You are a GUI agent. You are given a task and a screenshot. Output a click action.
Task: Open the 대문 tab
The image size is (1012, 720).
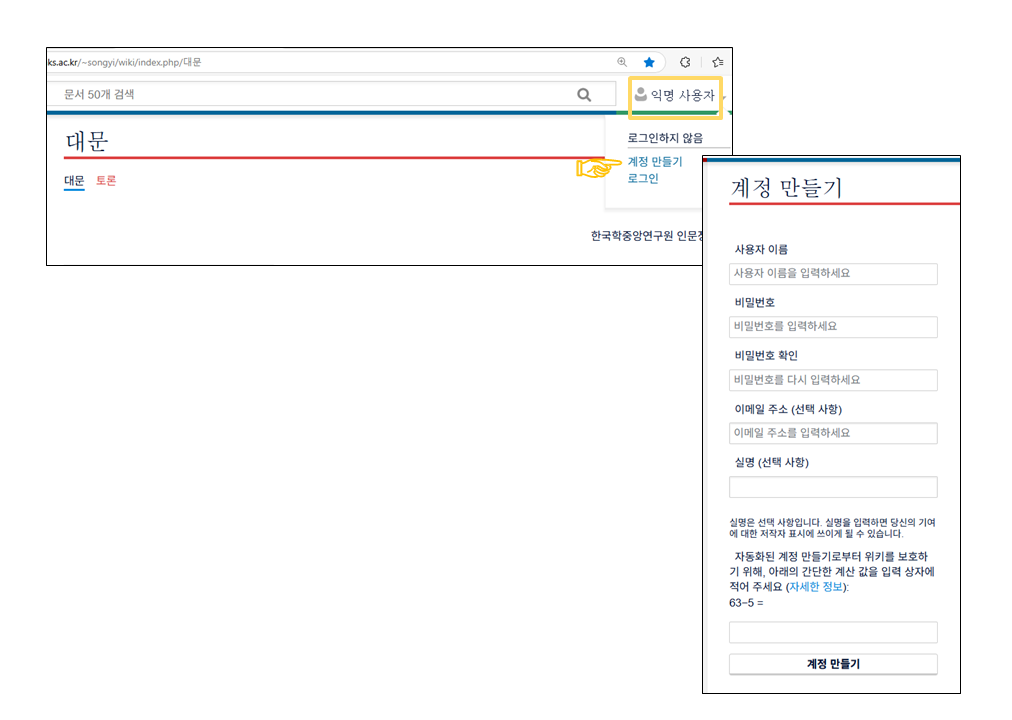(74, 181)
